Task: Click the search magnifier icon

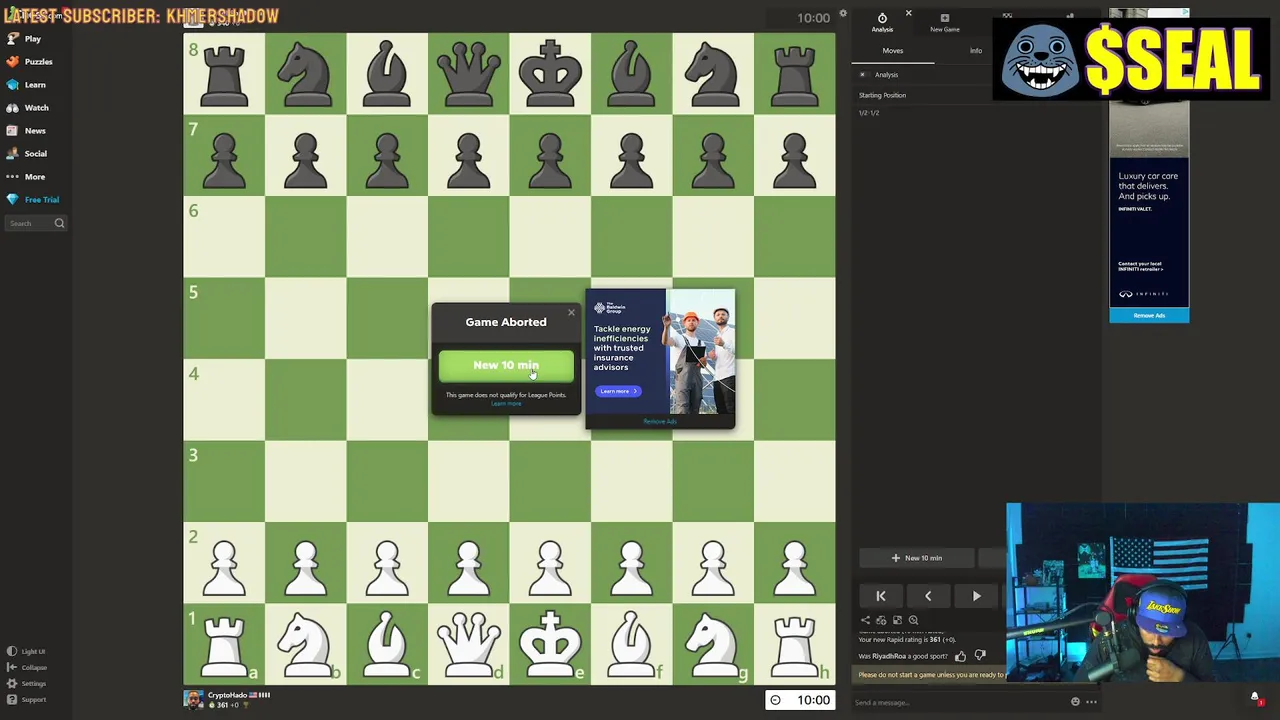Action: click(59, 223)
